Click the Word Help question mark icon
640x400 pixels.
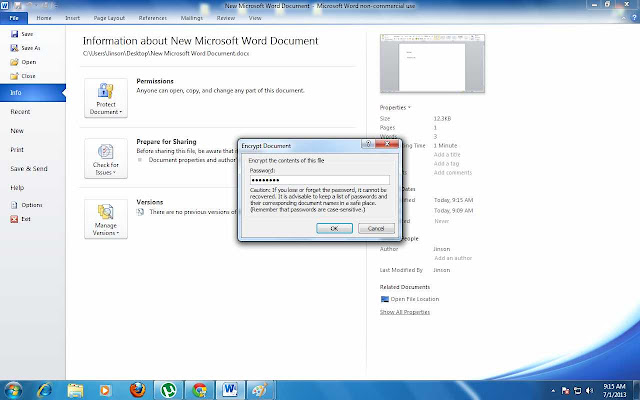pyautogui.click(x=634, y=18)
